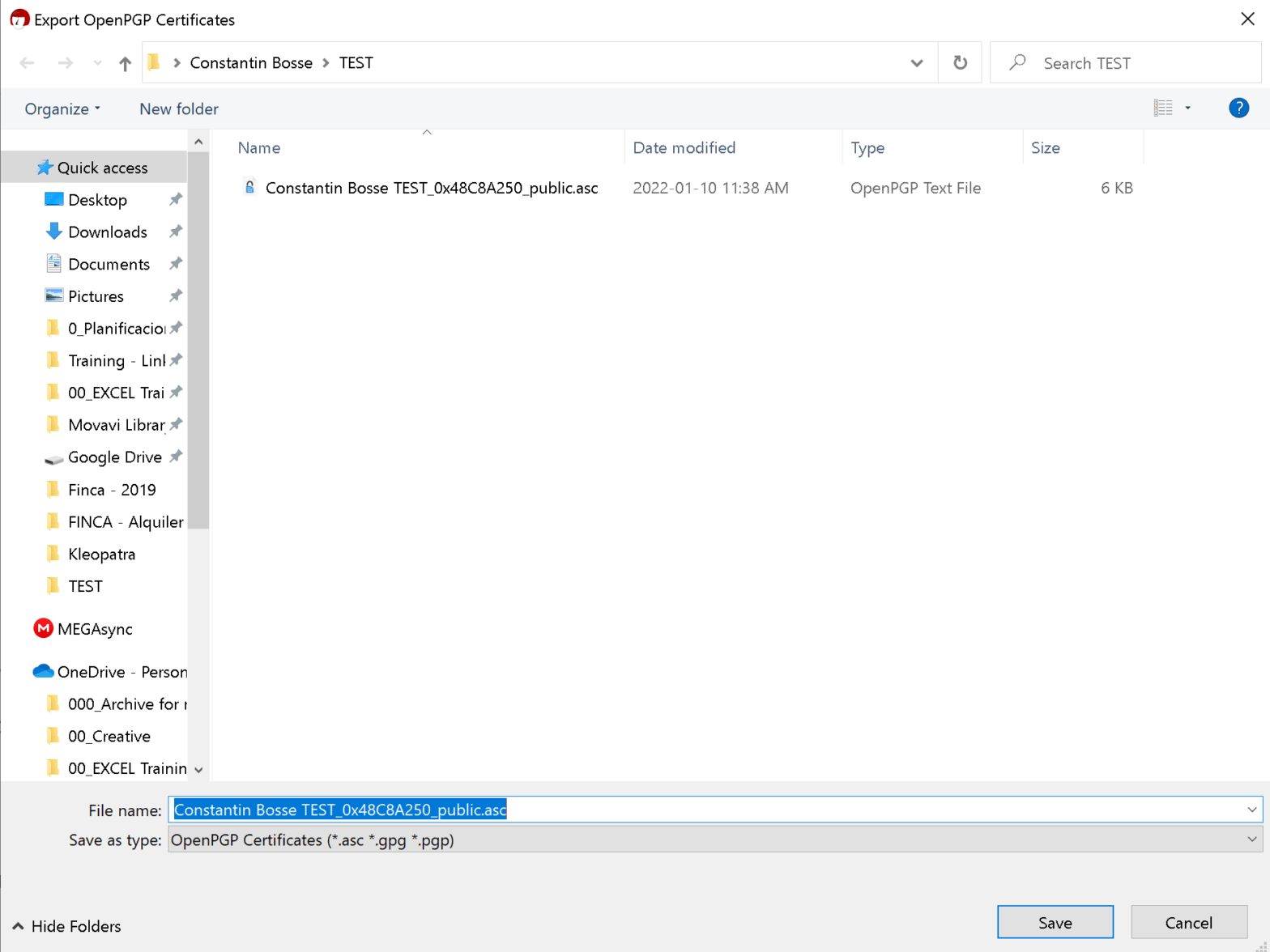Sort files by Type column
The height and width of the screenshot is (952, 1270).
coord(867,147)
